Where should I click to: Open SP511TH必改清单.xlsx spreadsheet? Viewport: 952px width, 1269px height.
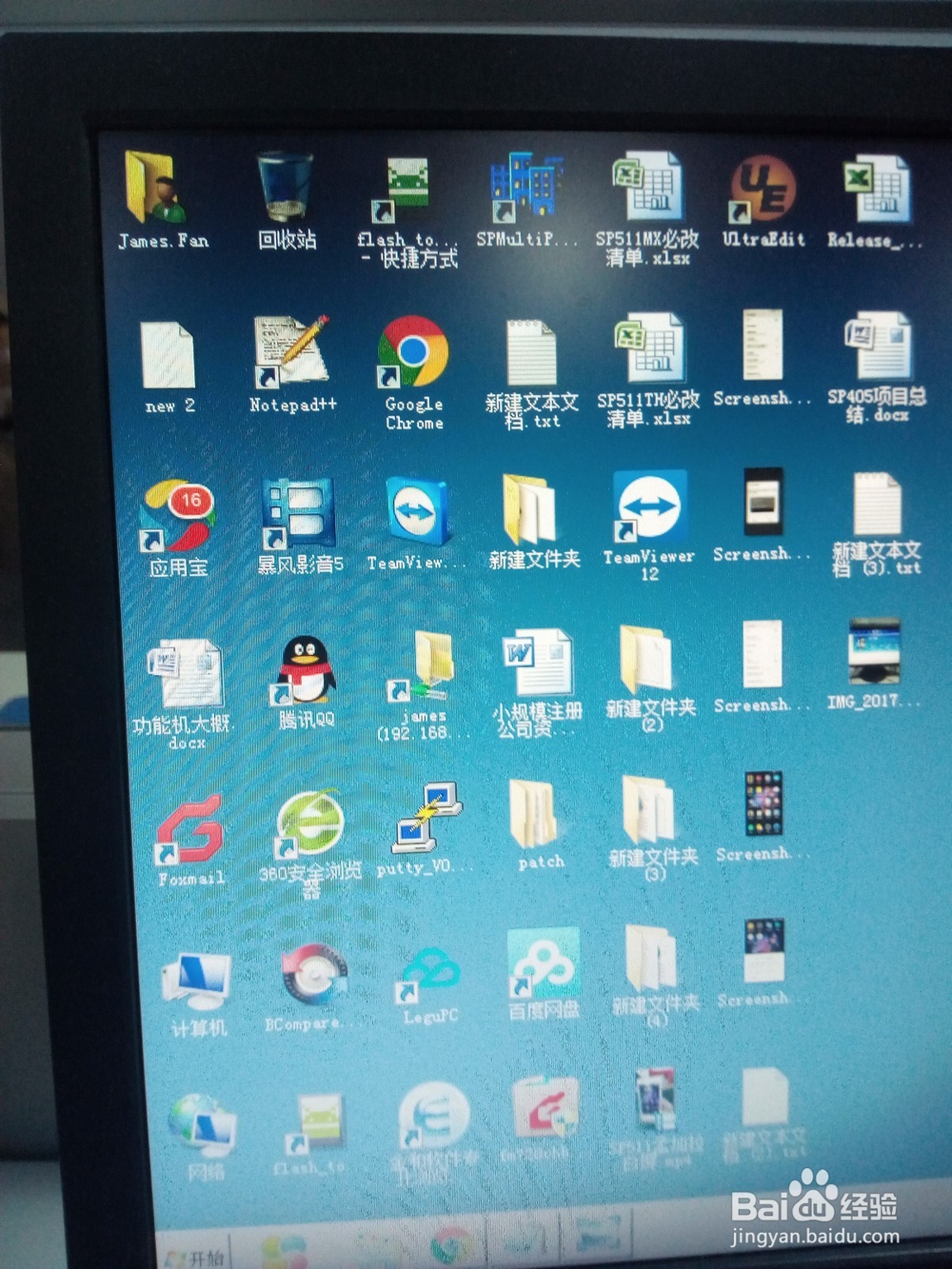click(648, 369)
